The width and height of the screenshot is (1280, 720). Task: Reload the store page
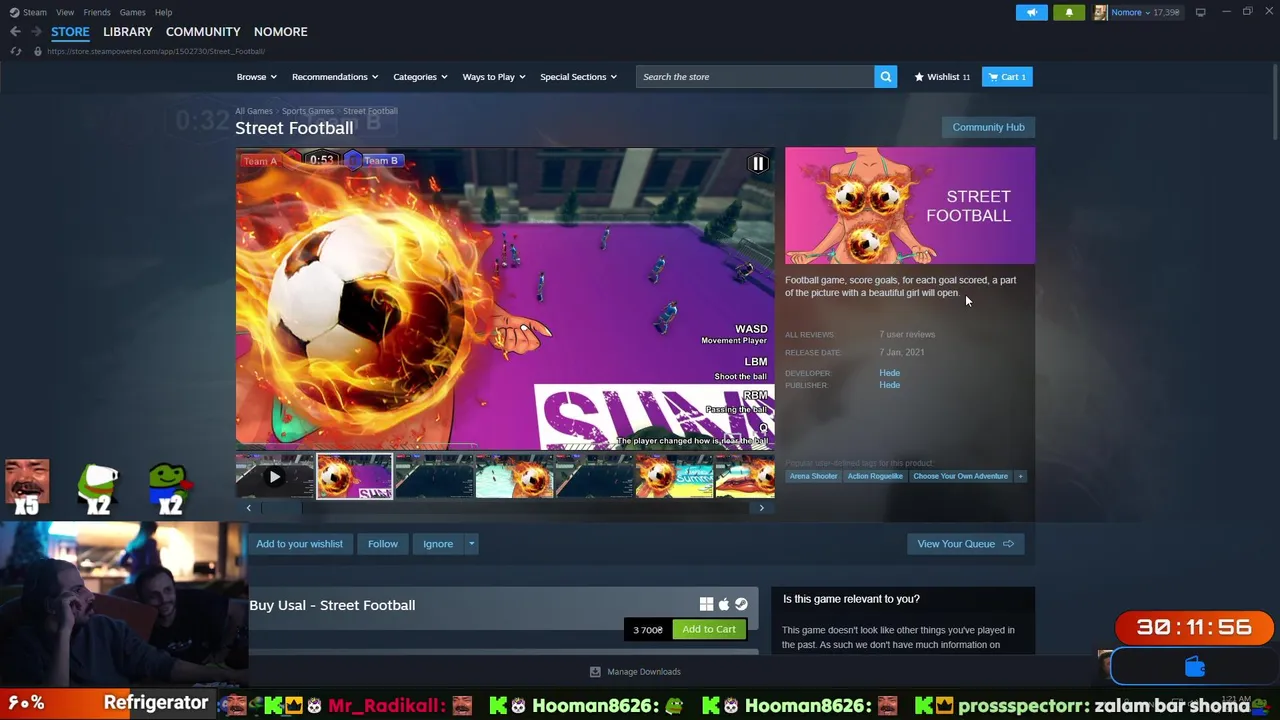point(15,51)
